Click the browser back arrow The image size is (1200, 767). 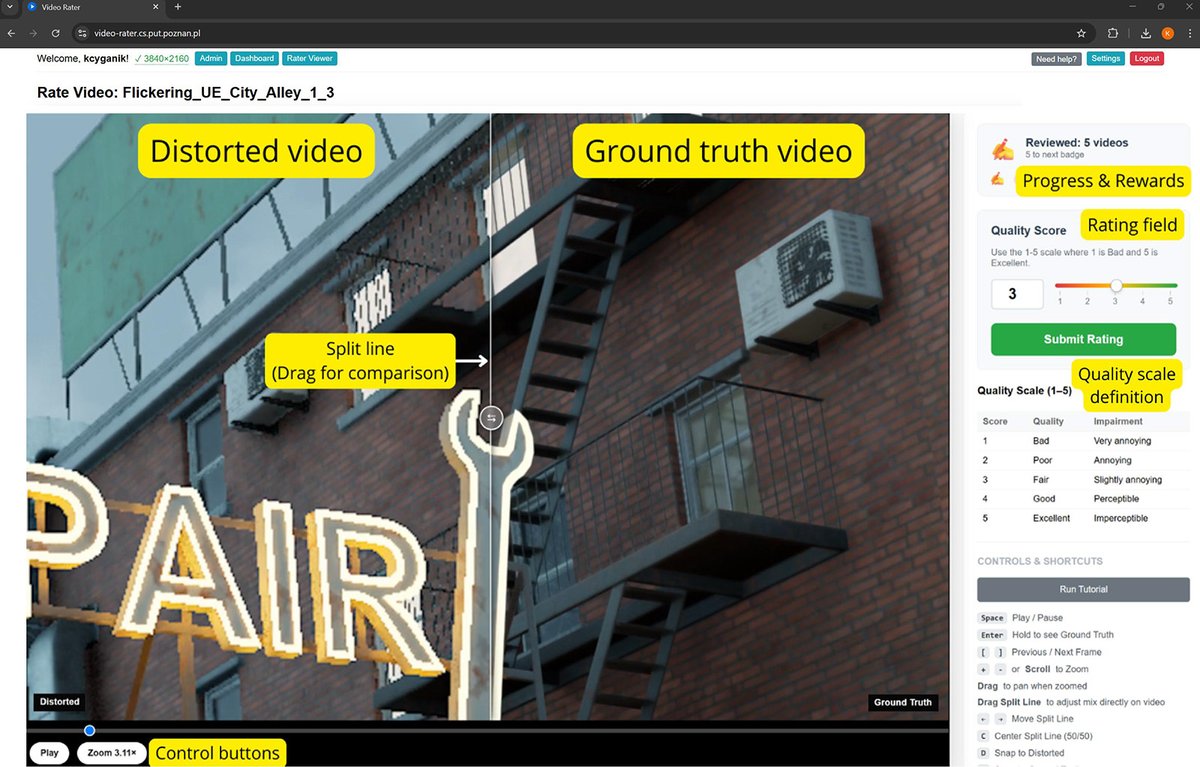11,33
